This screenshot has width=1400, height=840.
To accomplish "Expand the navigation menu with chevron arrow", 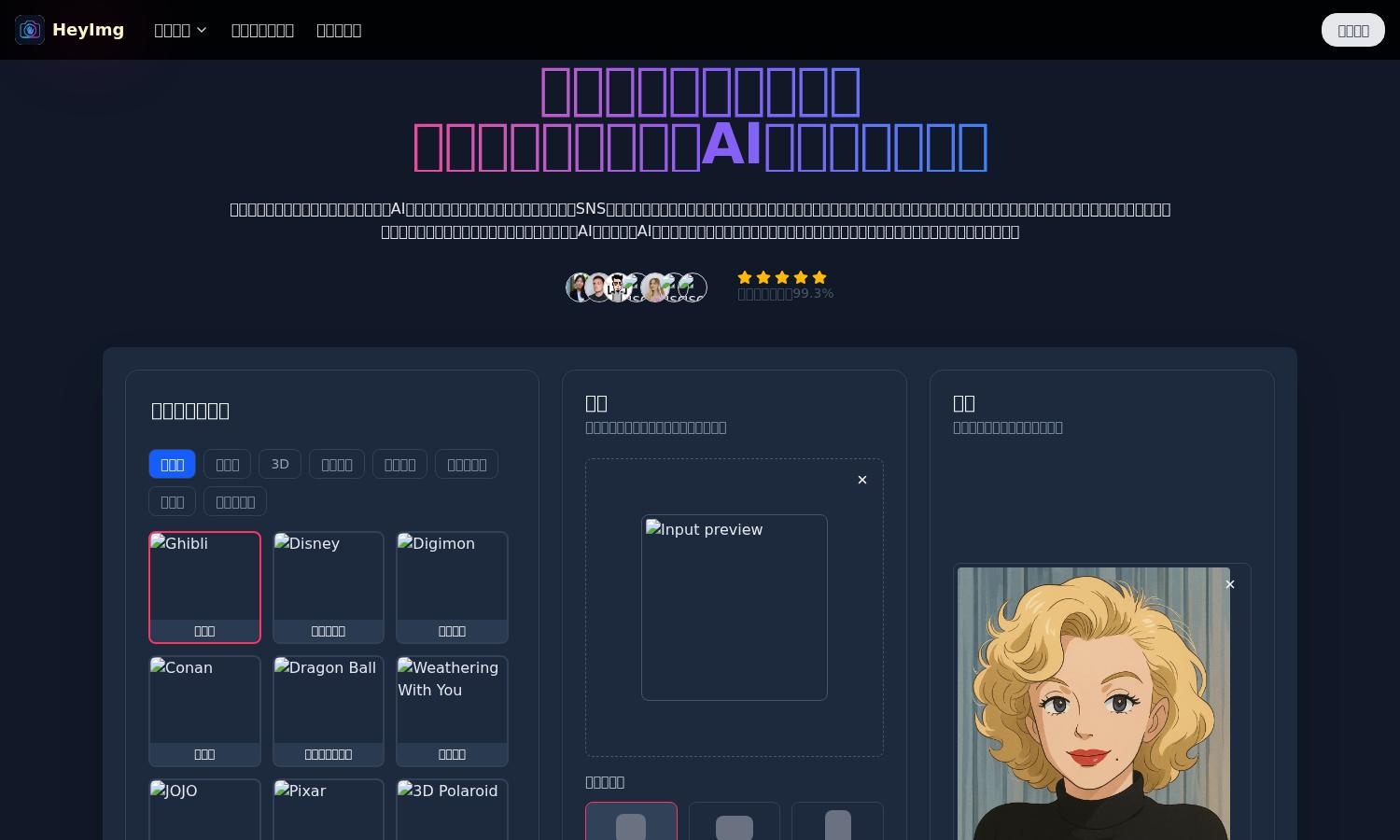I will click(x=180, y=30).
